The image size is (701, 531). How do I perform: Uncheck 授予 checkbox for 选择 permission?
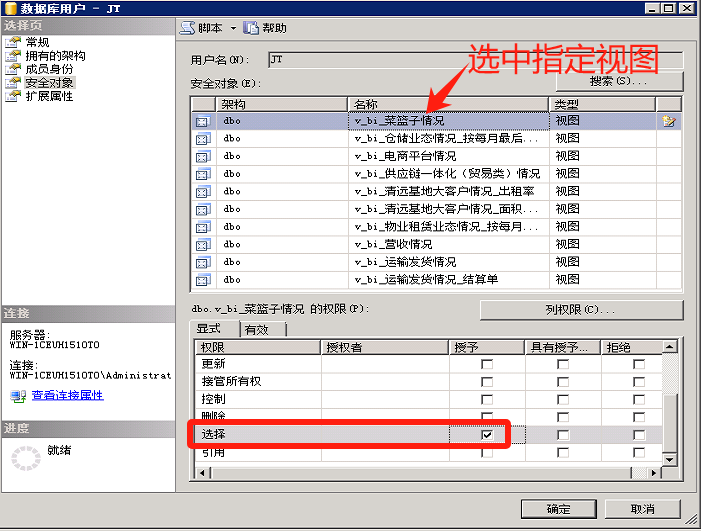coord(487,434)
